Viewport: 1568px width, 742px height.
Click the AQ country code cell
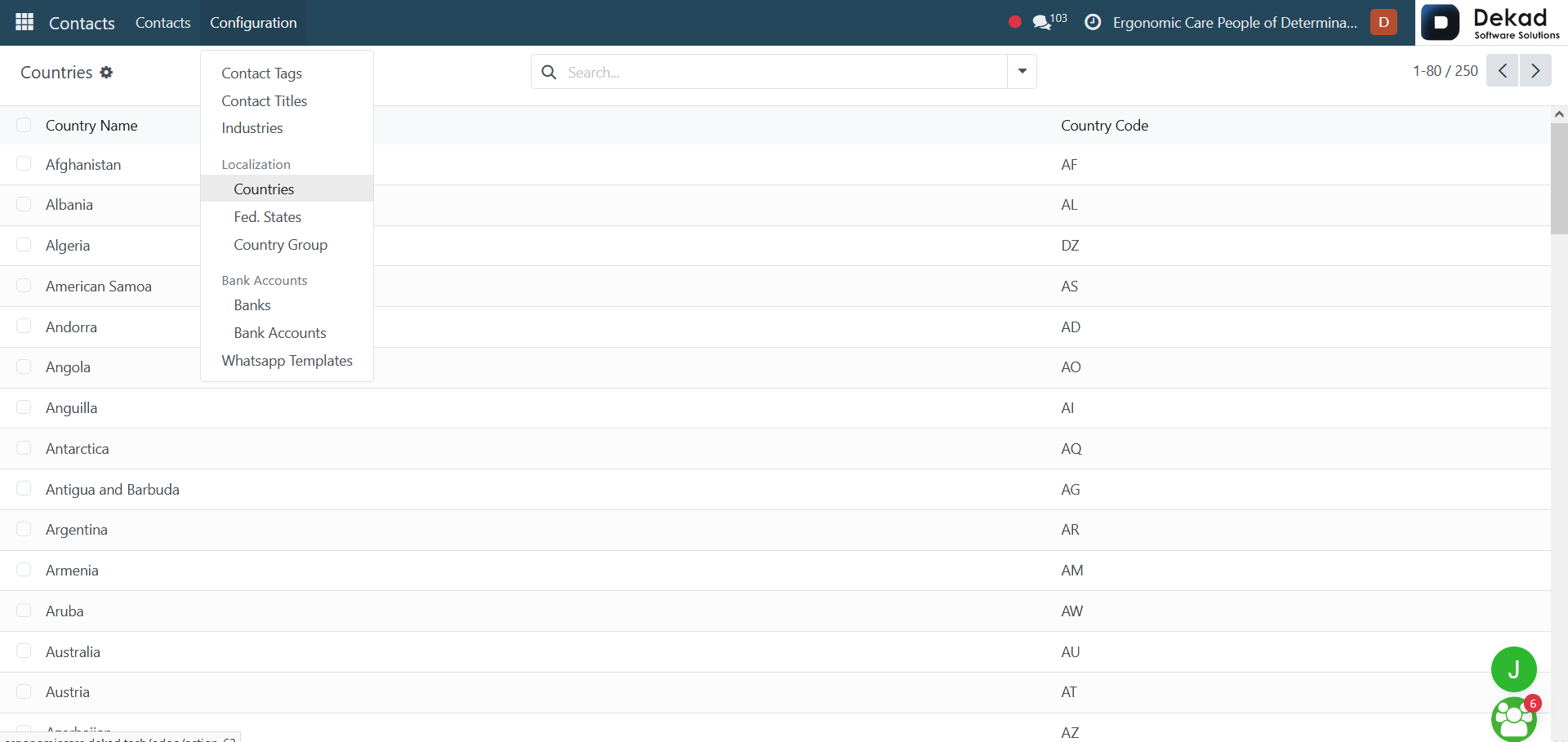1071,449
